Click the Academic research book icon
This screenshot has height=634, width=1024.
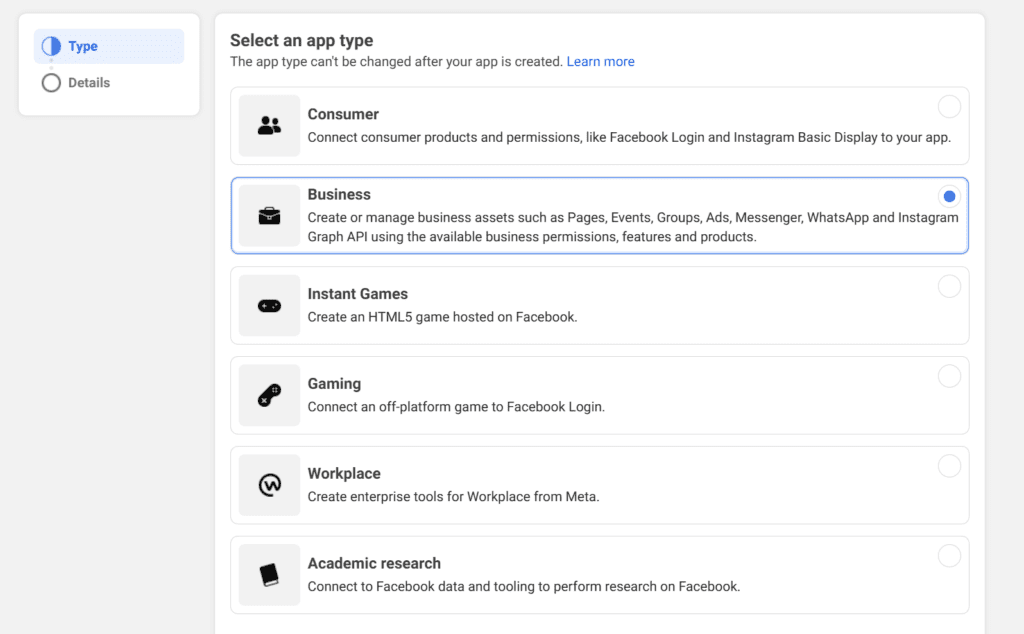tap(269, 575)
